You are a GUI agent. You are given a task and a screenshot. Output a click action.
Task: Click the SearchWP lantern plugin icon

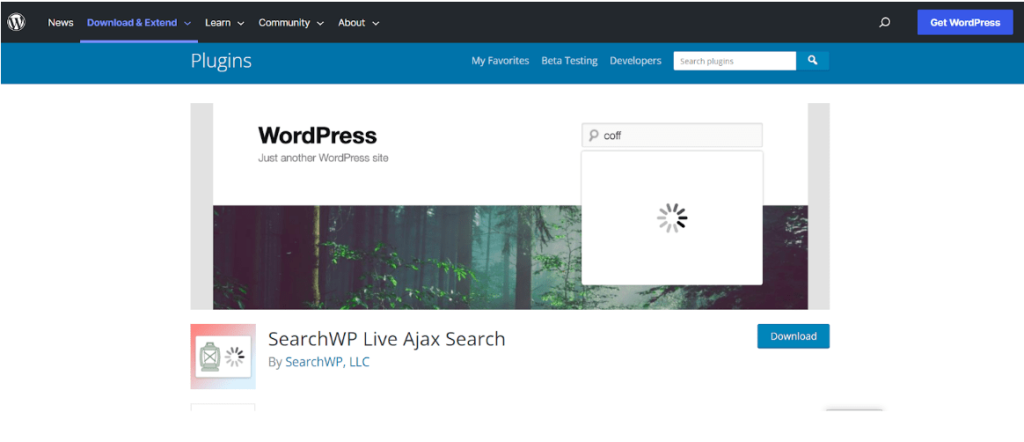pyautogui.click(x=223, y=356)
